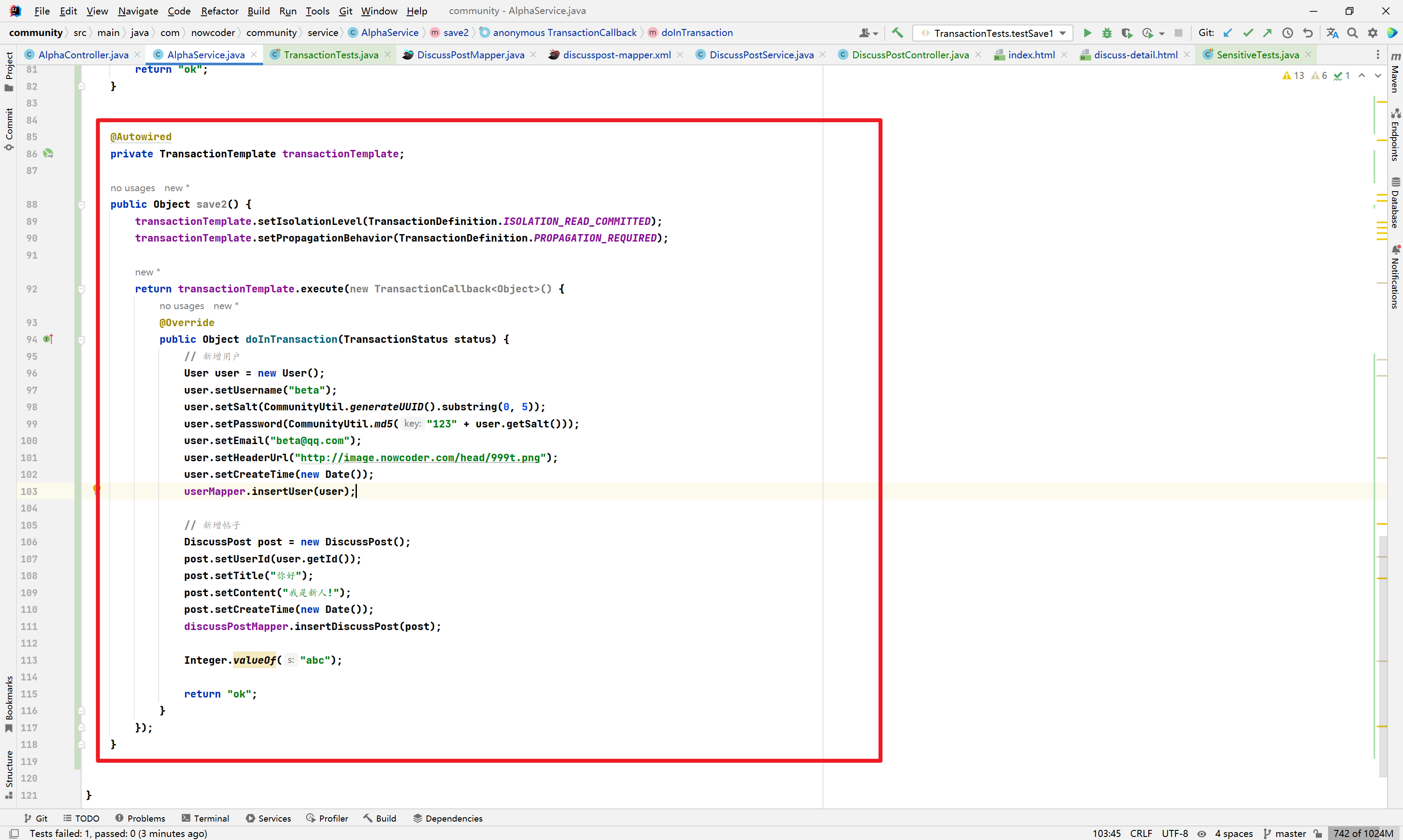Open the Git menu
The image size is (1403, 840).
click(x=345, y=11)
